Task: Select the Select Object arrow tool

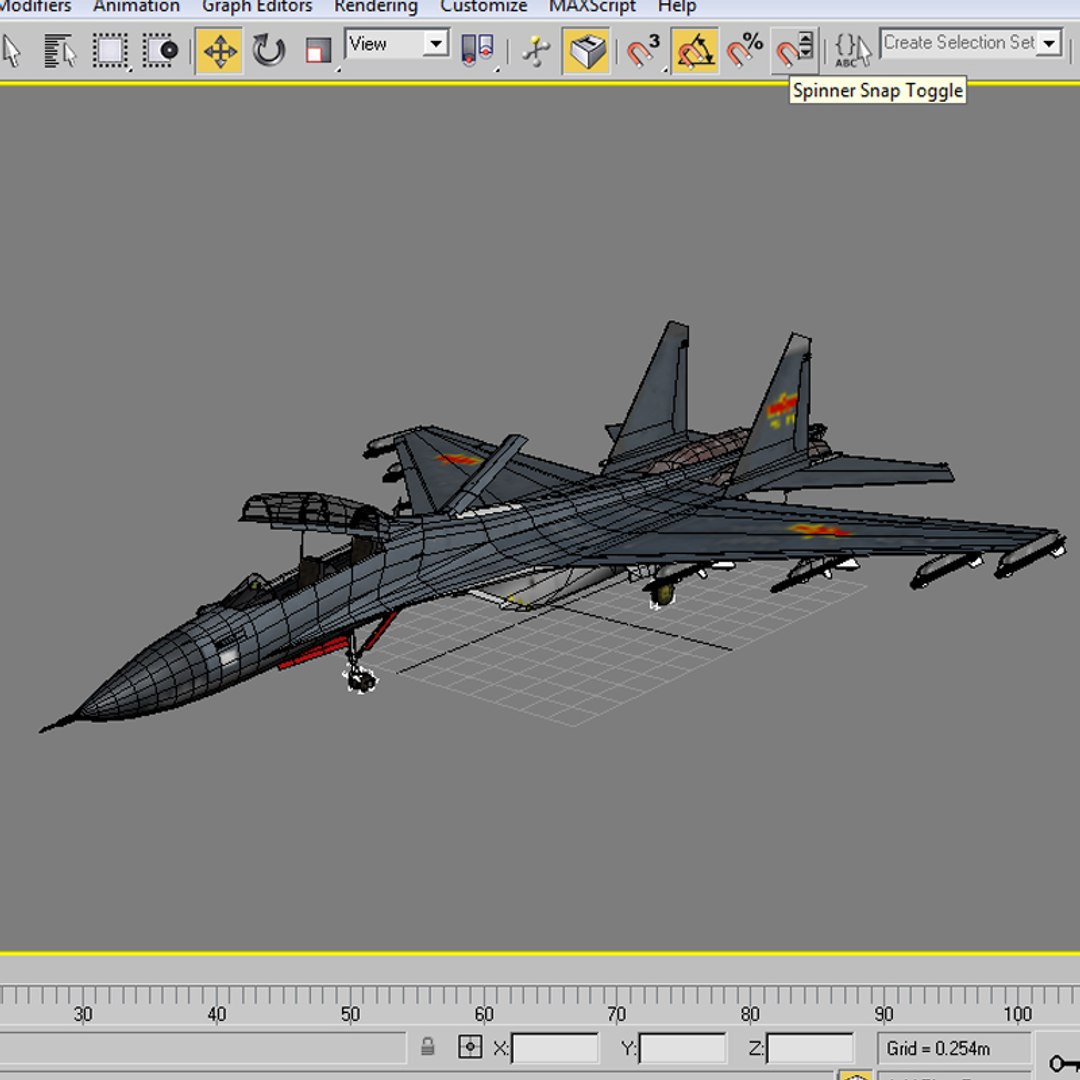Action: [x=11, y=51]
